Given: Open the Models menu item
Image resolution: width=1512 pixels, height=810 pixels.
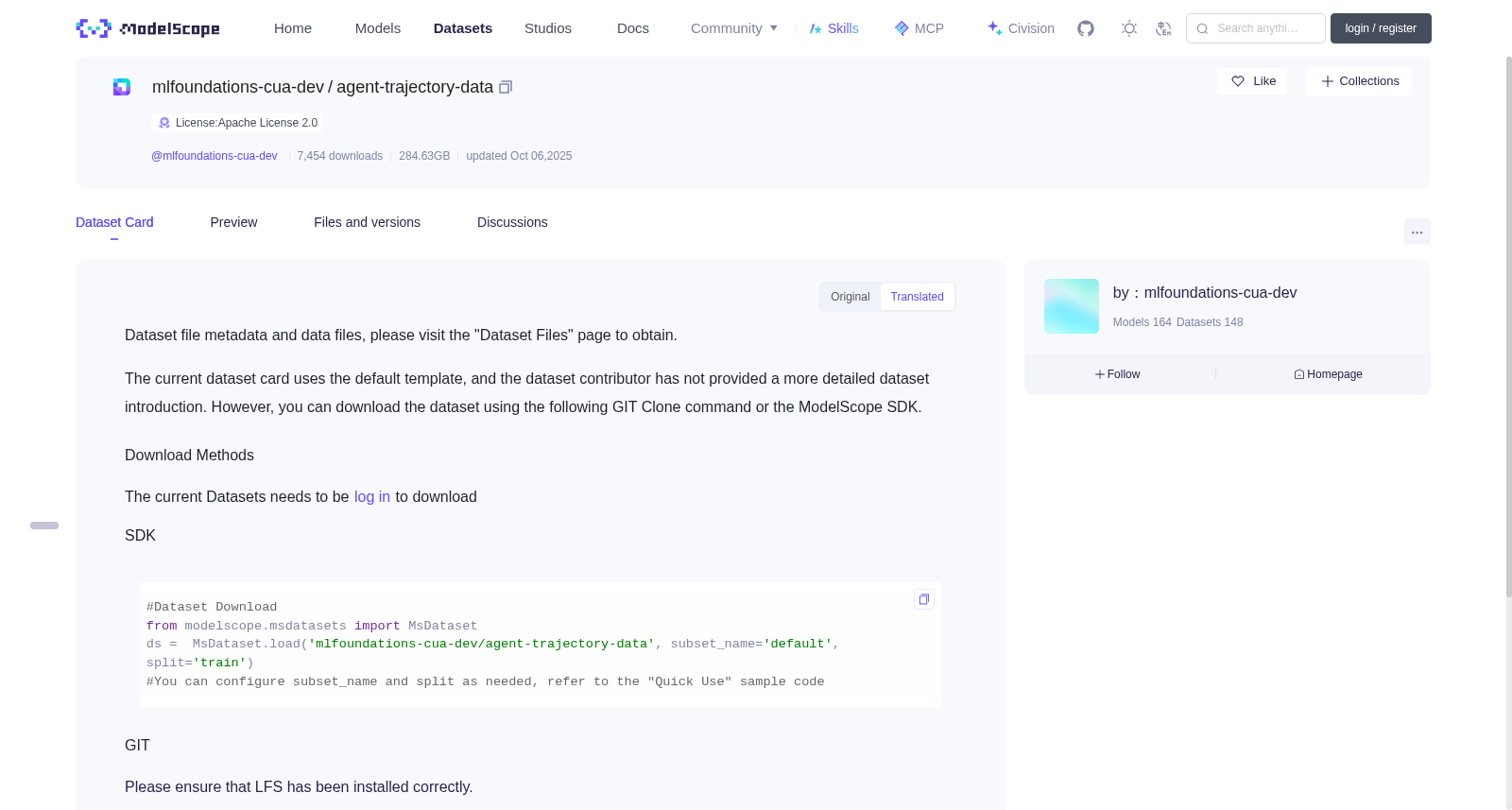Looking at the screenshot, I should tap(378, 28).
